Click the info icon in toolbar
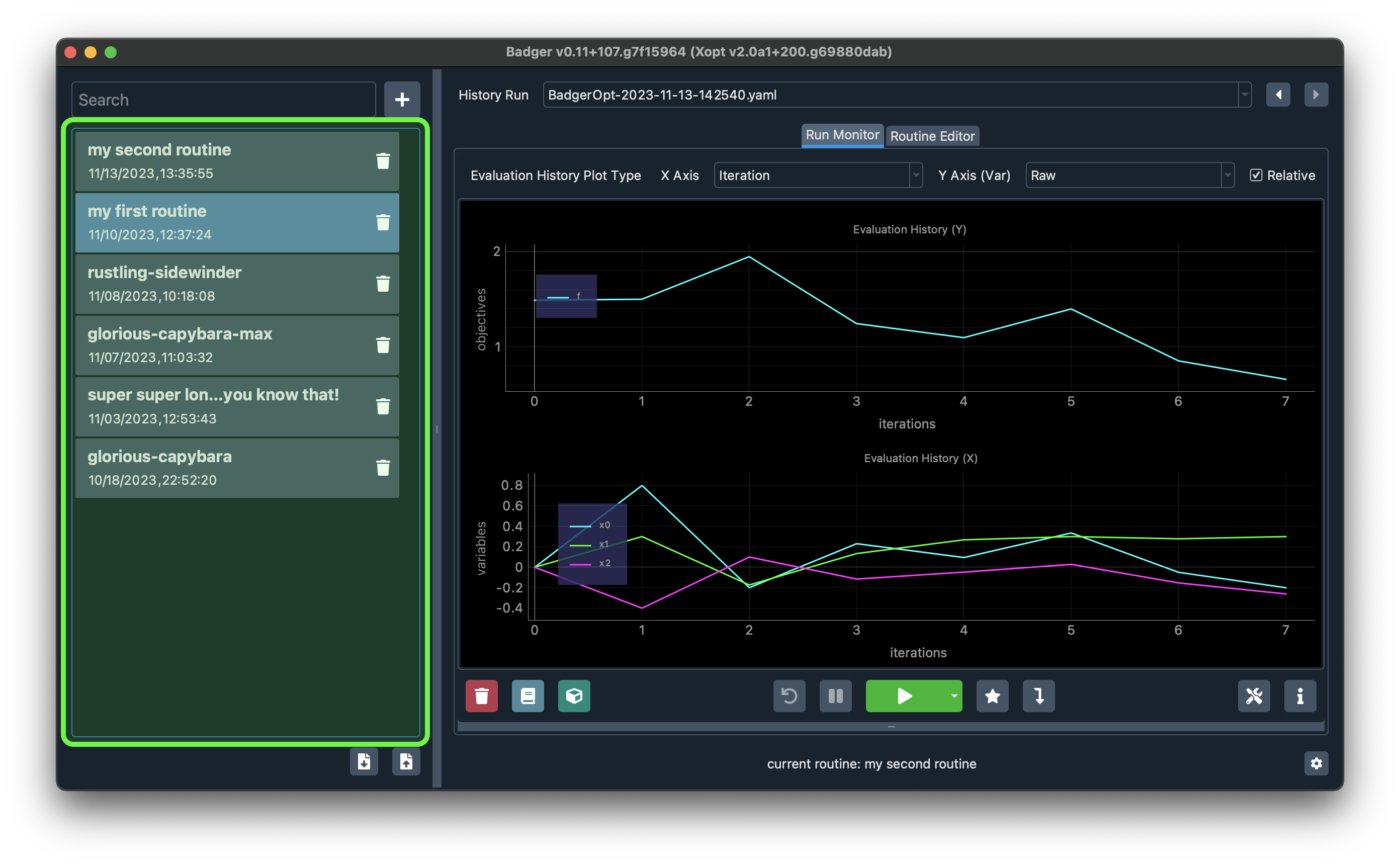The width and height of the screenshot is (1400, 865). (1300, 695)
